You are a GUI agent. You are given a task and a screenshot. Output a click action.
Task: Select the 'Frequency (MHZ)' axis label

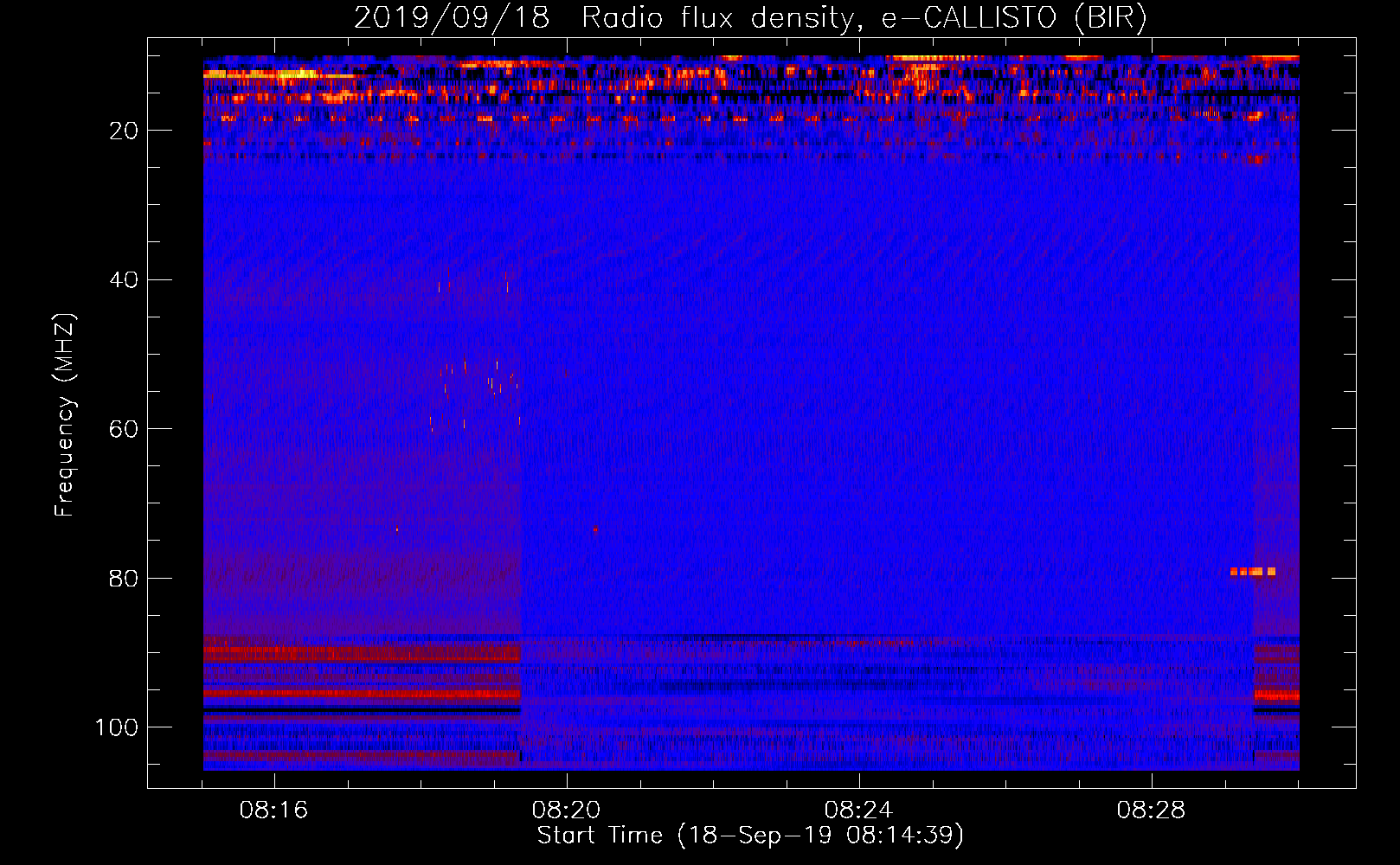click(x=65, y=415)
